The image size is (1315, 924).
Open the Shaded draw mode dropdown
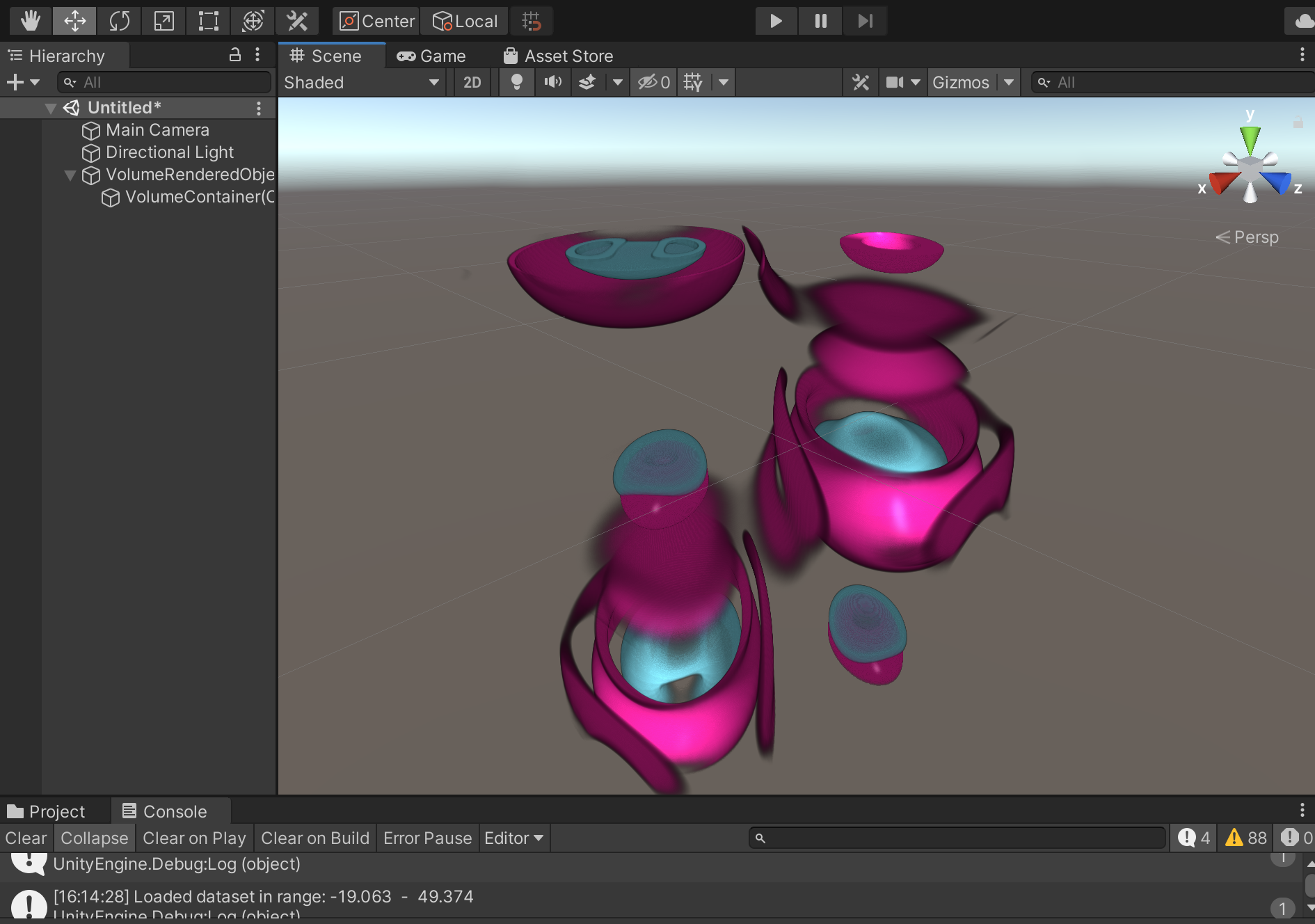[x=361, y=83]
